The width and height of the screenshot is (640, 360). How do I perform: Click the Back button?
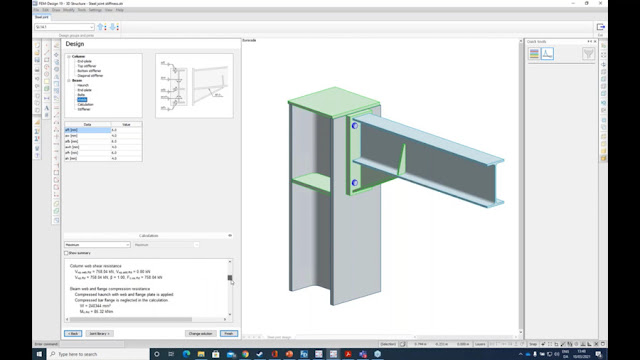(73, 333)
